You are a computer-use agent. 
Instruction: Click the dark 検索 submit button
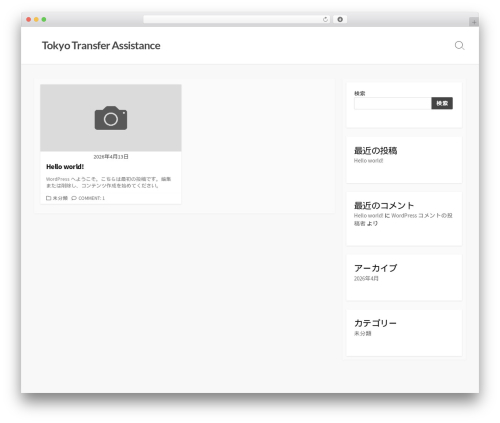[442, 103]
